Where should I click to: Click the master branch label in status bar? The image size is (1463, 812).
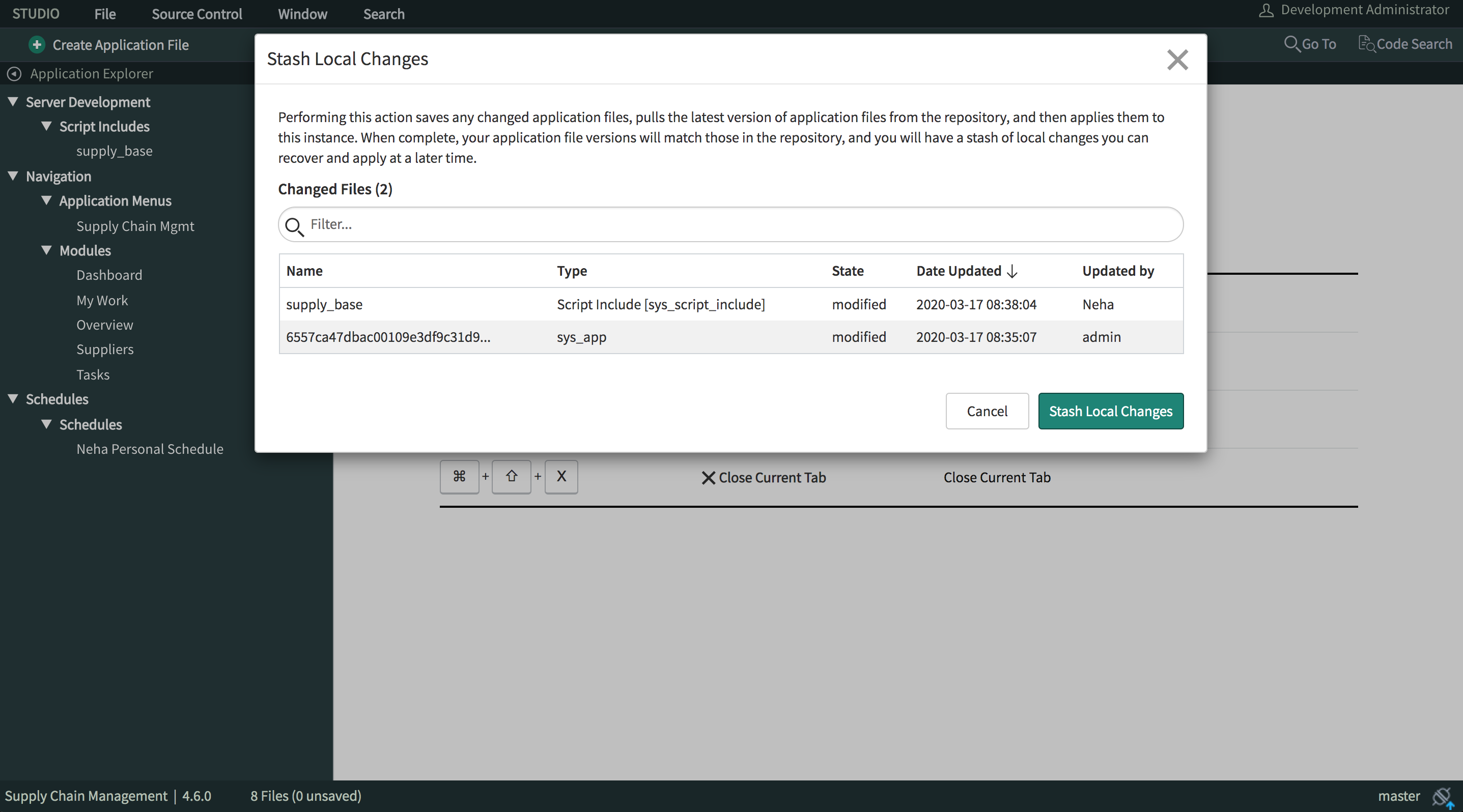(1398, 796)
